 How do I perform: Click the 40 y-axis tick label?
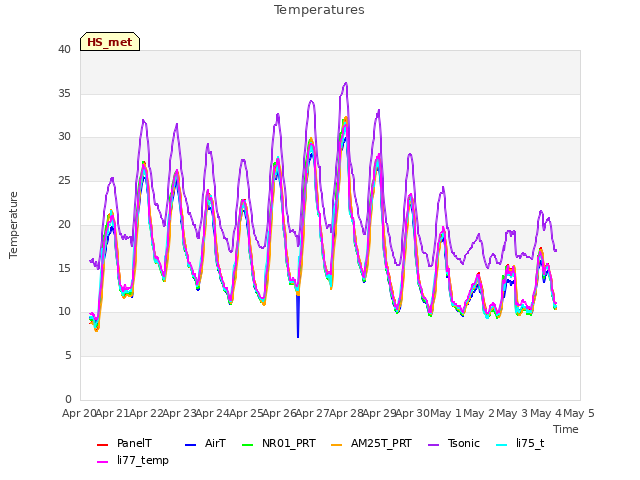tap(64, 50)
